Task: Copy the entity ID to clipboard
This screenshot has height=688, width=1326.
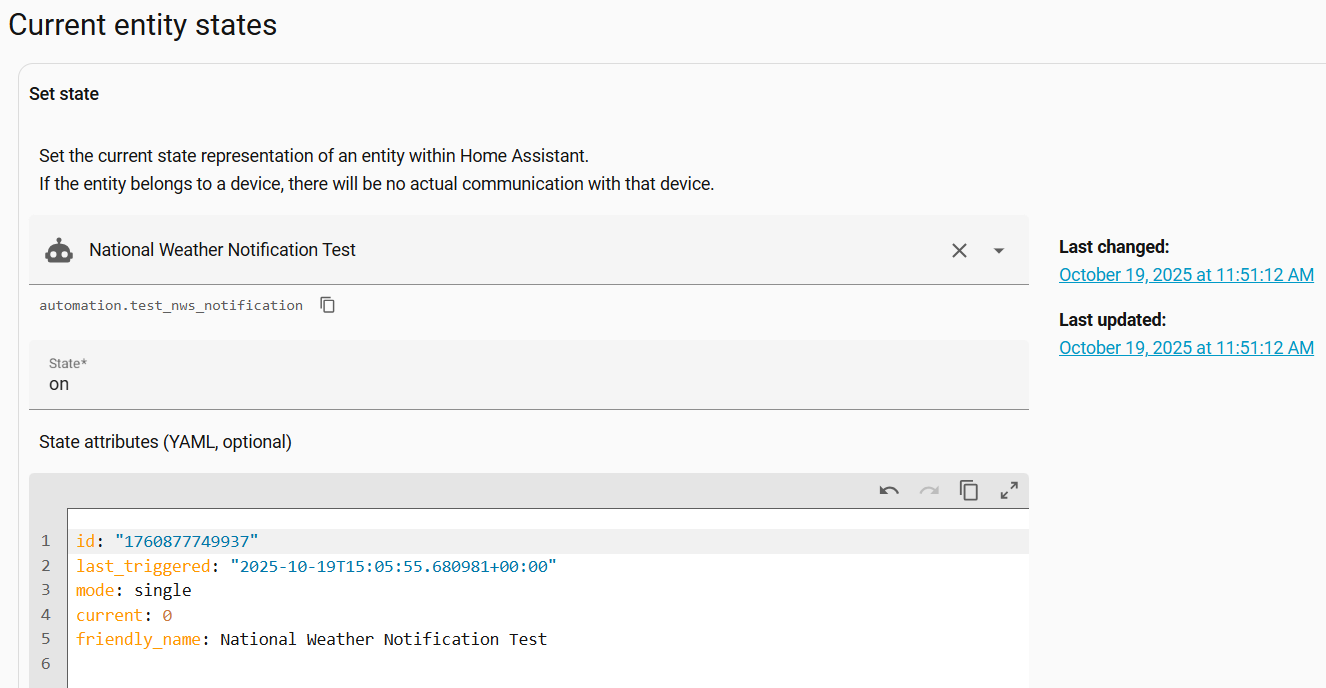Action: tap(328, 305)
